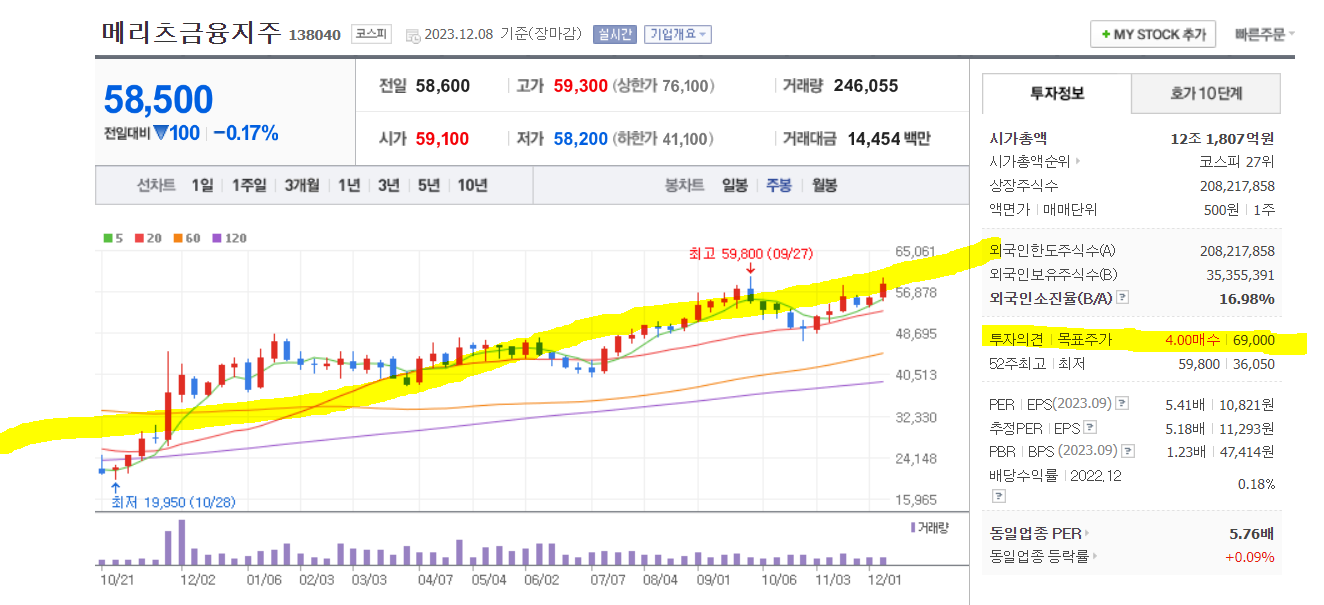
Task: Click the red 20-day moving average swatch
Action: 138,238
